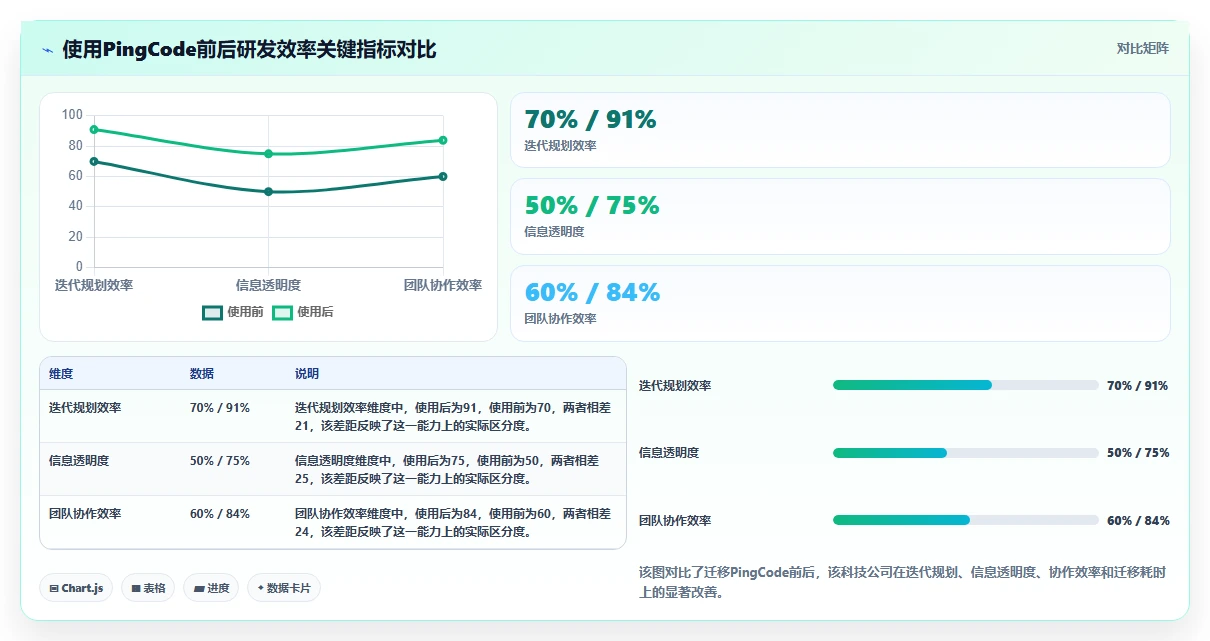The image size is (1210, 641).
Task: Click the 迭代规划效率 progress bar
Action: [x=965, y=385]
